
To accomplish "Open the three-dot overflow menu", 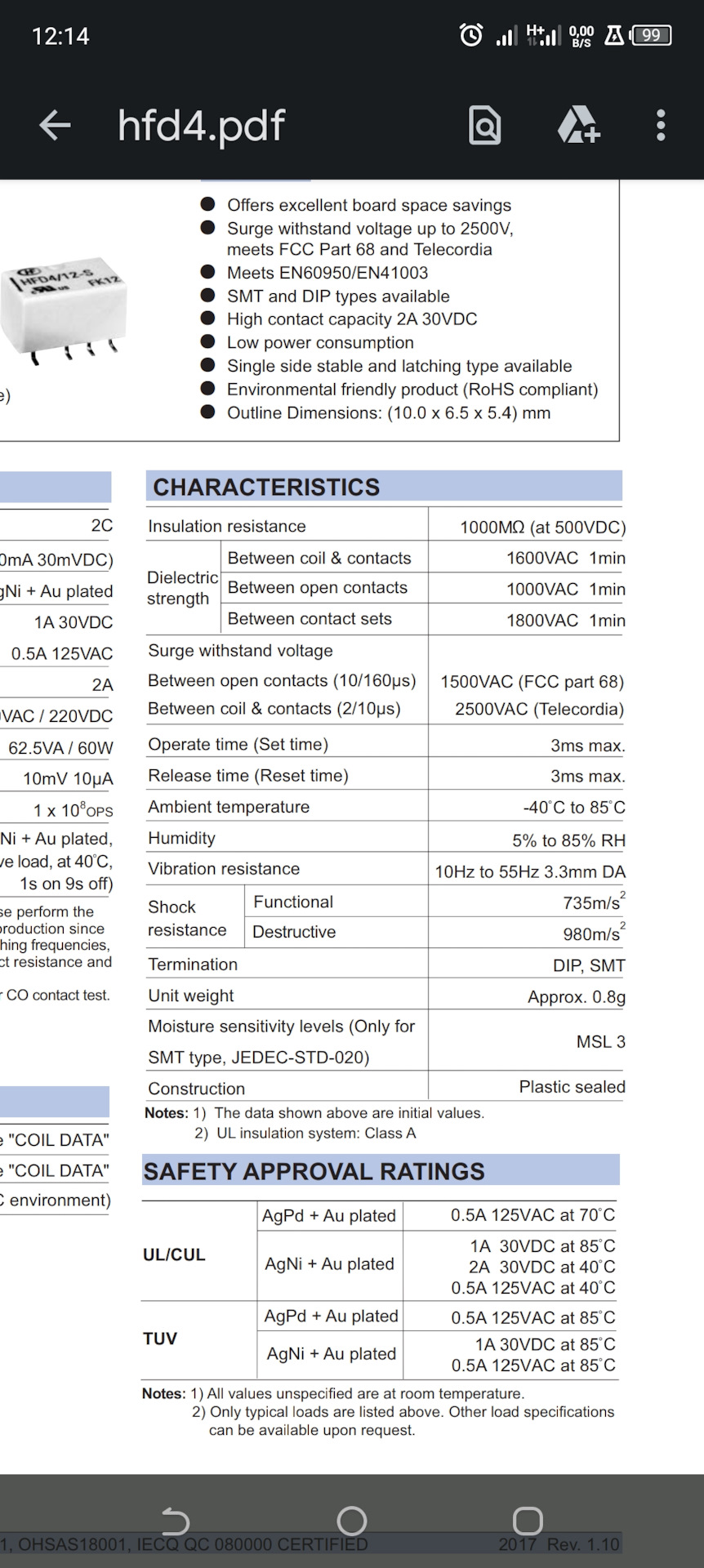I will click(661, 126).
